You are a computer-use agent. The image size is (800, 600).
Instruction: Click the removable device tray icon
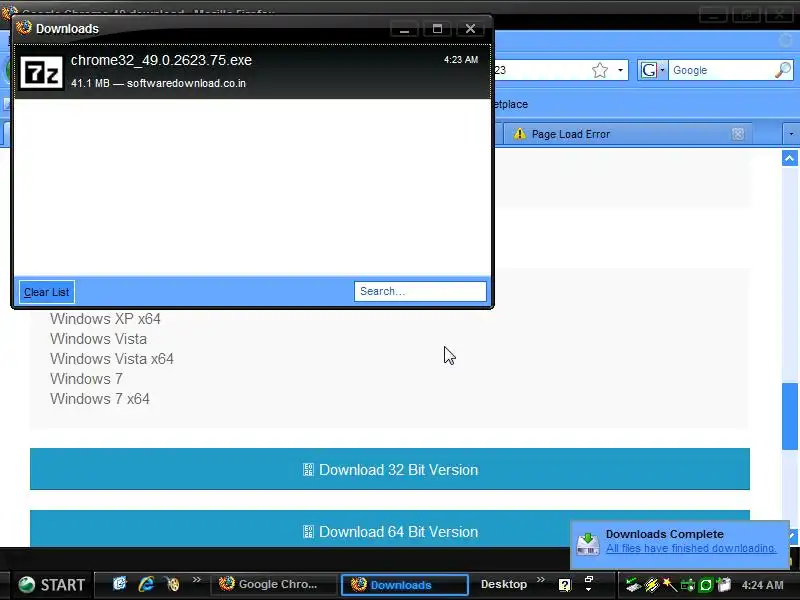coord(724,585)
